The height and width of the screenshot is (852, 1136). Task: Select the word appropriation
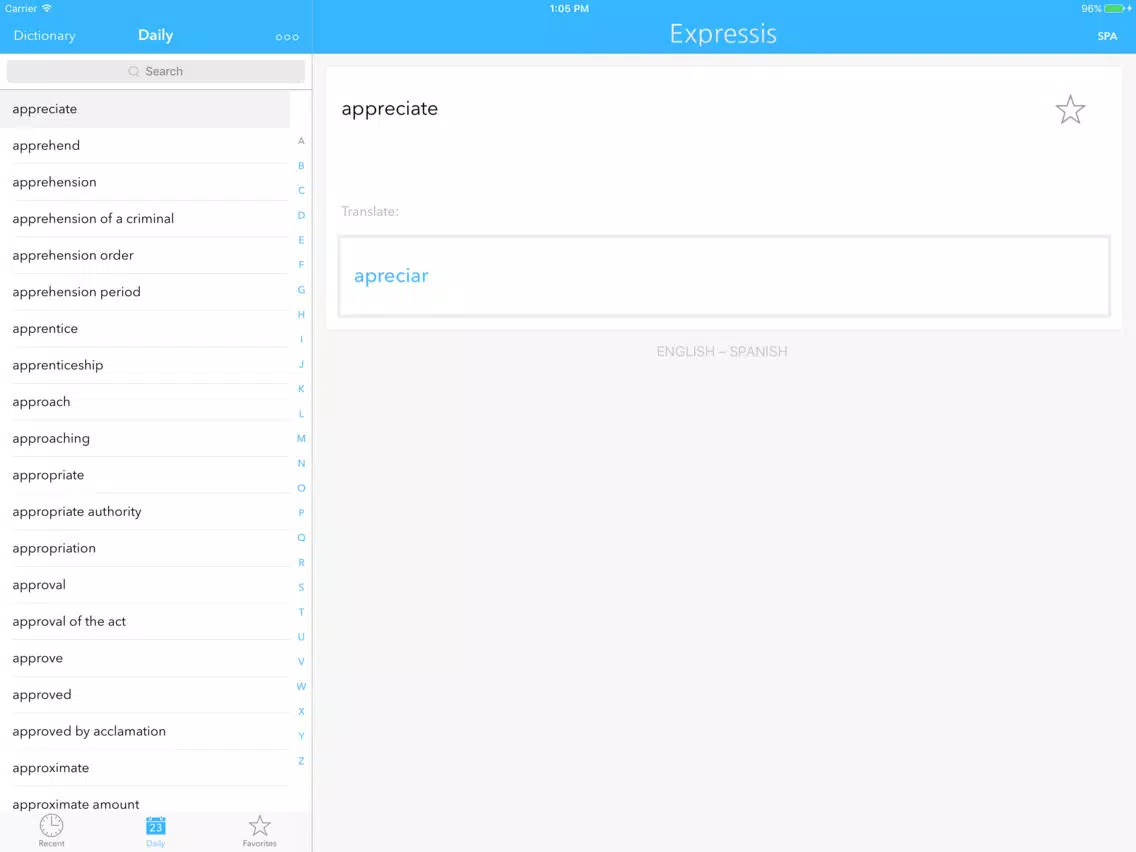click(145, 548)
